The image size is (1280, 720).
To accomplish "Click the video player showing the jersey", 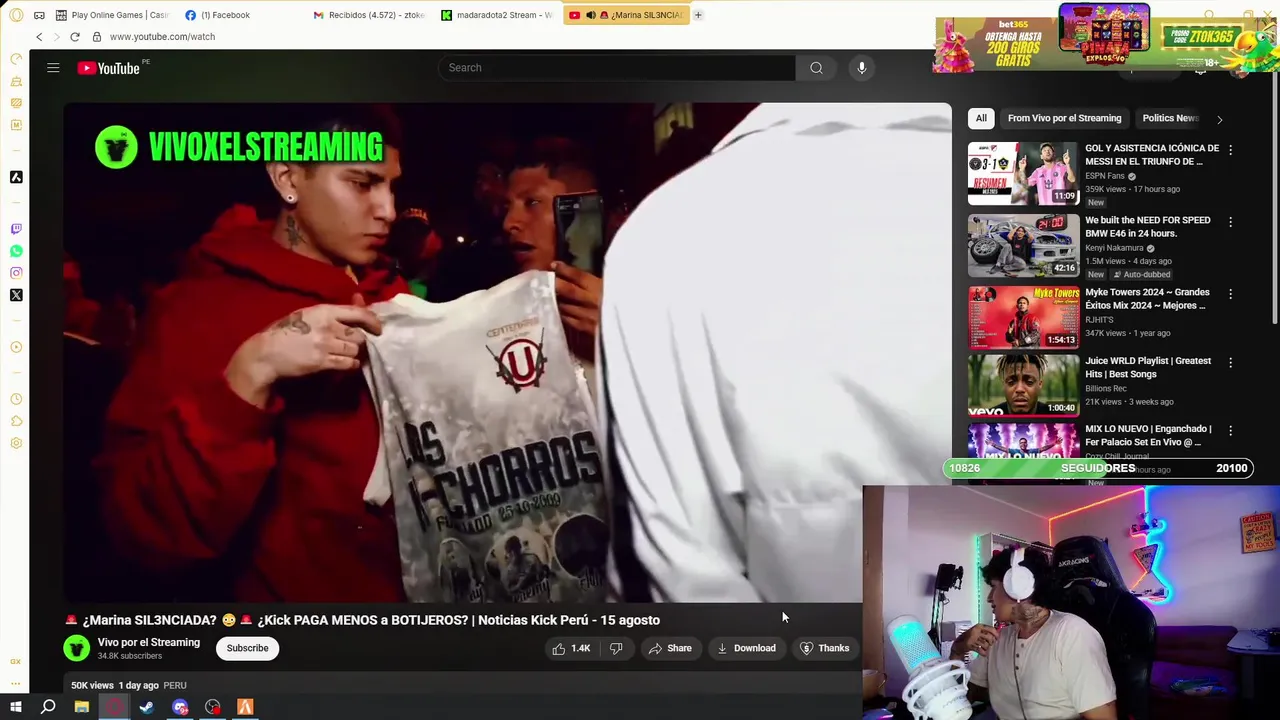I will pyautogui.click(x=507, y=352).
